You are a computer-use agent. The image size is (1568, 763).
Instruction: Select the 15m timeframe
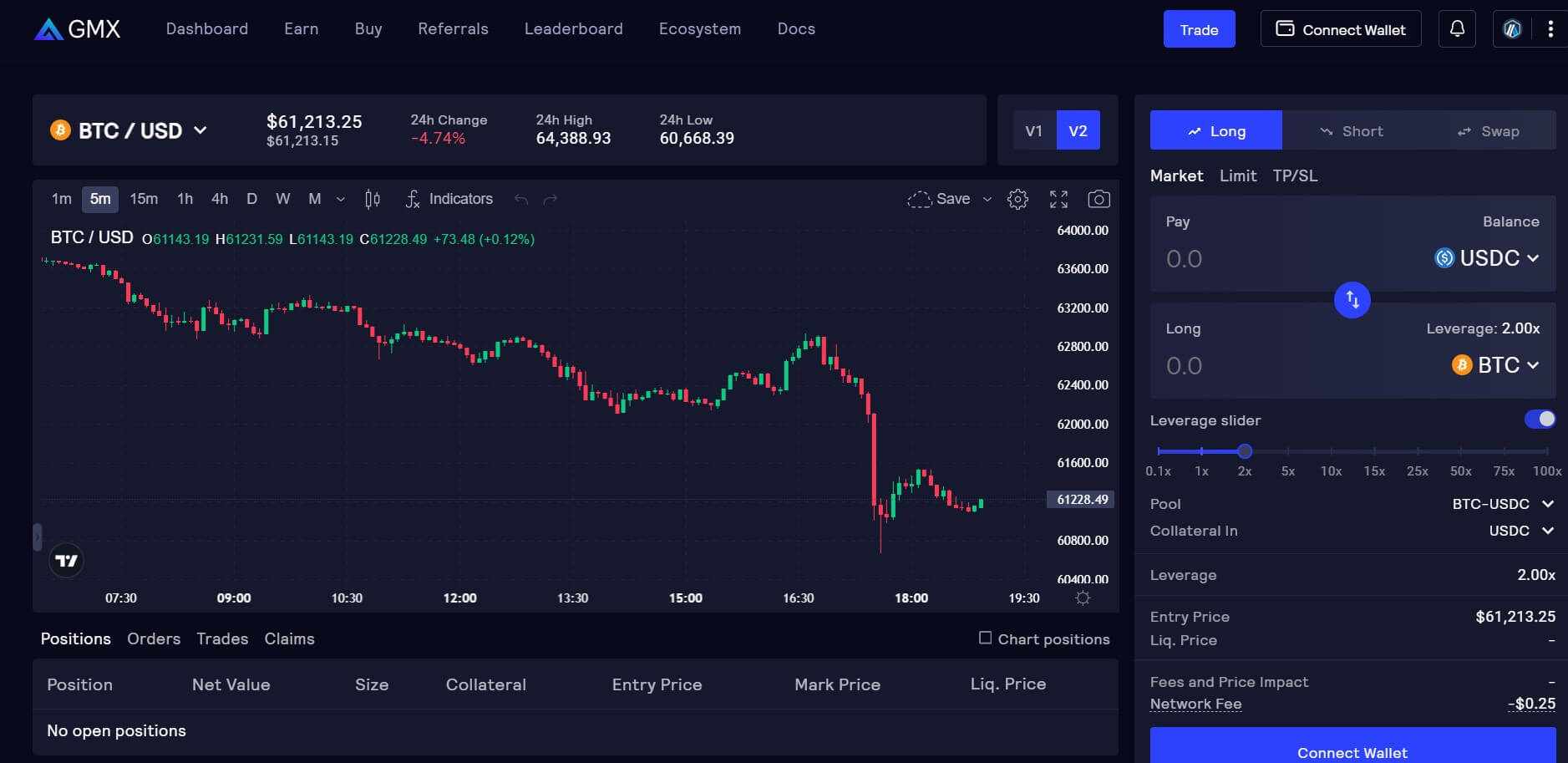point(144,199)
